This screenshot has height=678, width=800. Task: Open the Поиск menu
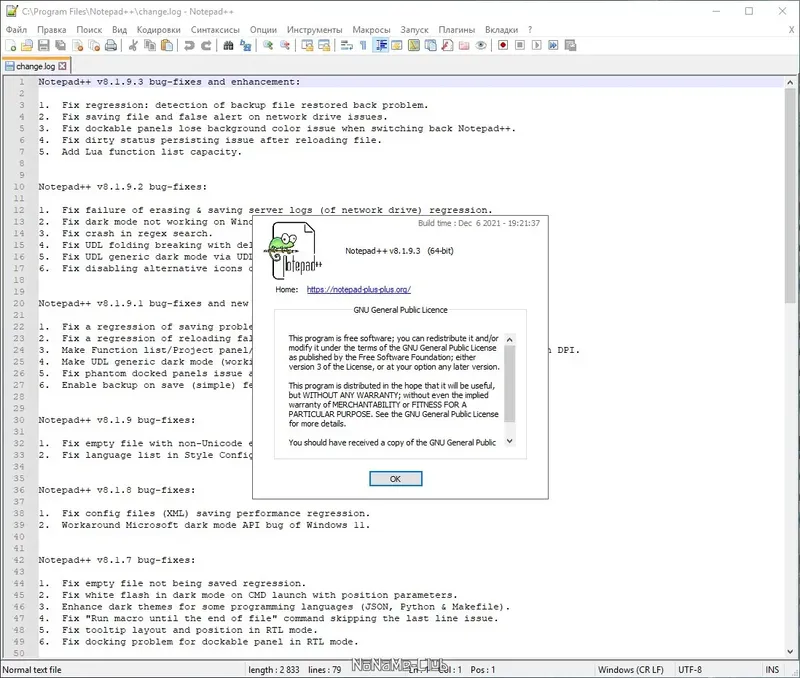click(89, 30)
